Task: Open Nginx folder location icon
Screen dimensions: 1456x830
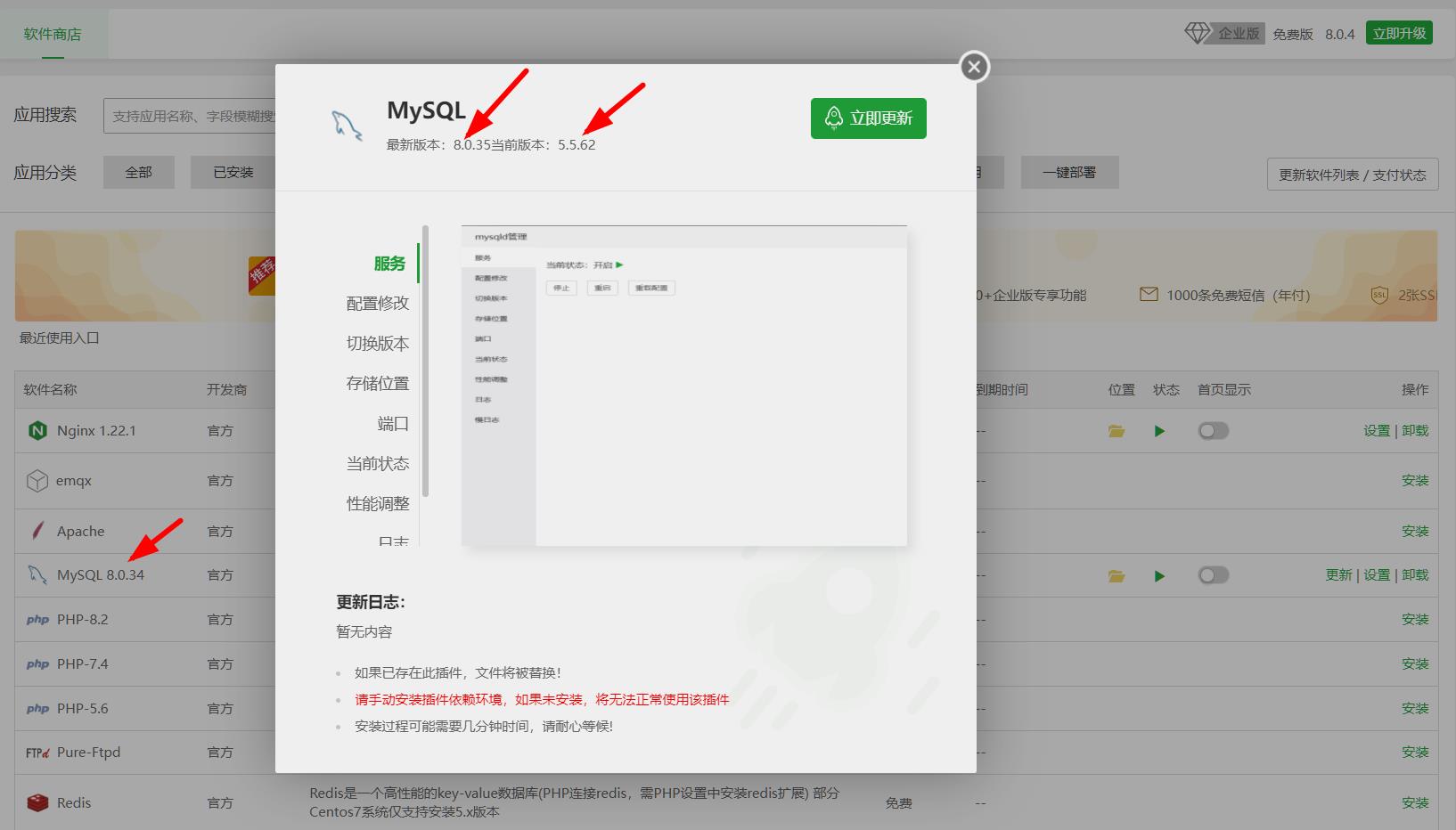Action: pyautogui.click(x=1117, y=431)
